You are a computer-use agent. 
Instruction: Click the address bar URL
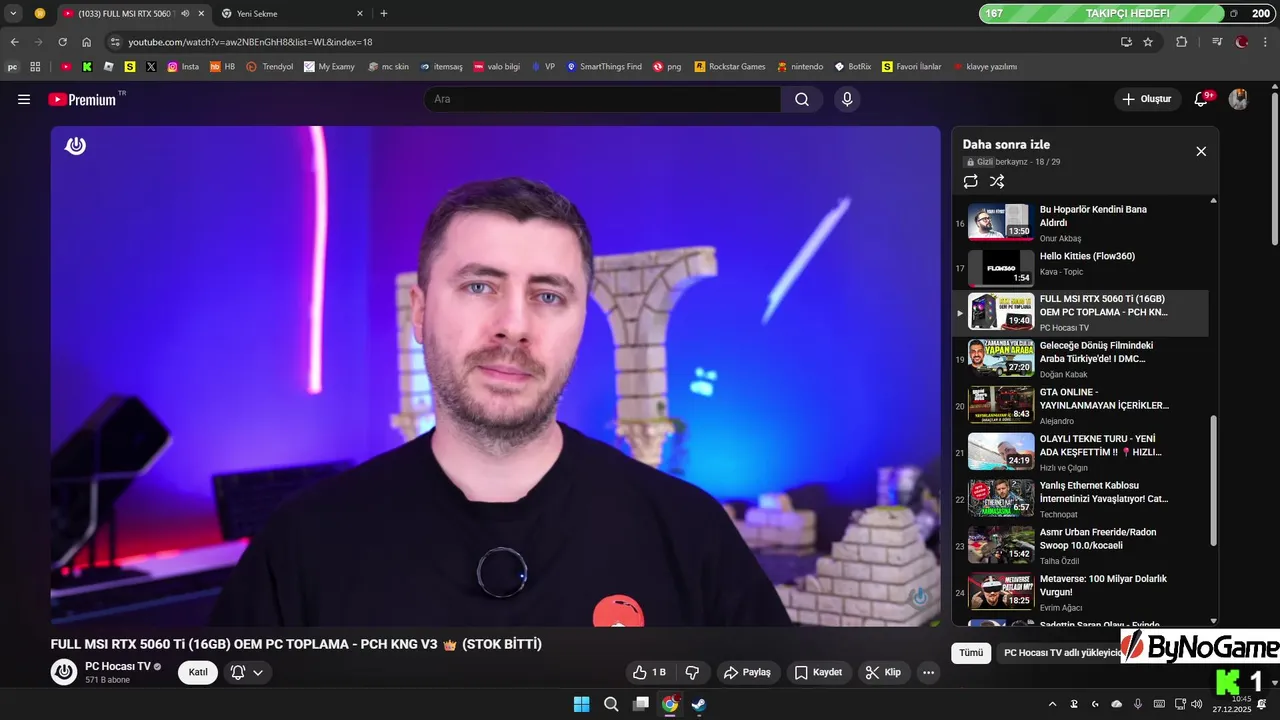pos(250,42)
